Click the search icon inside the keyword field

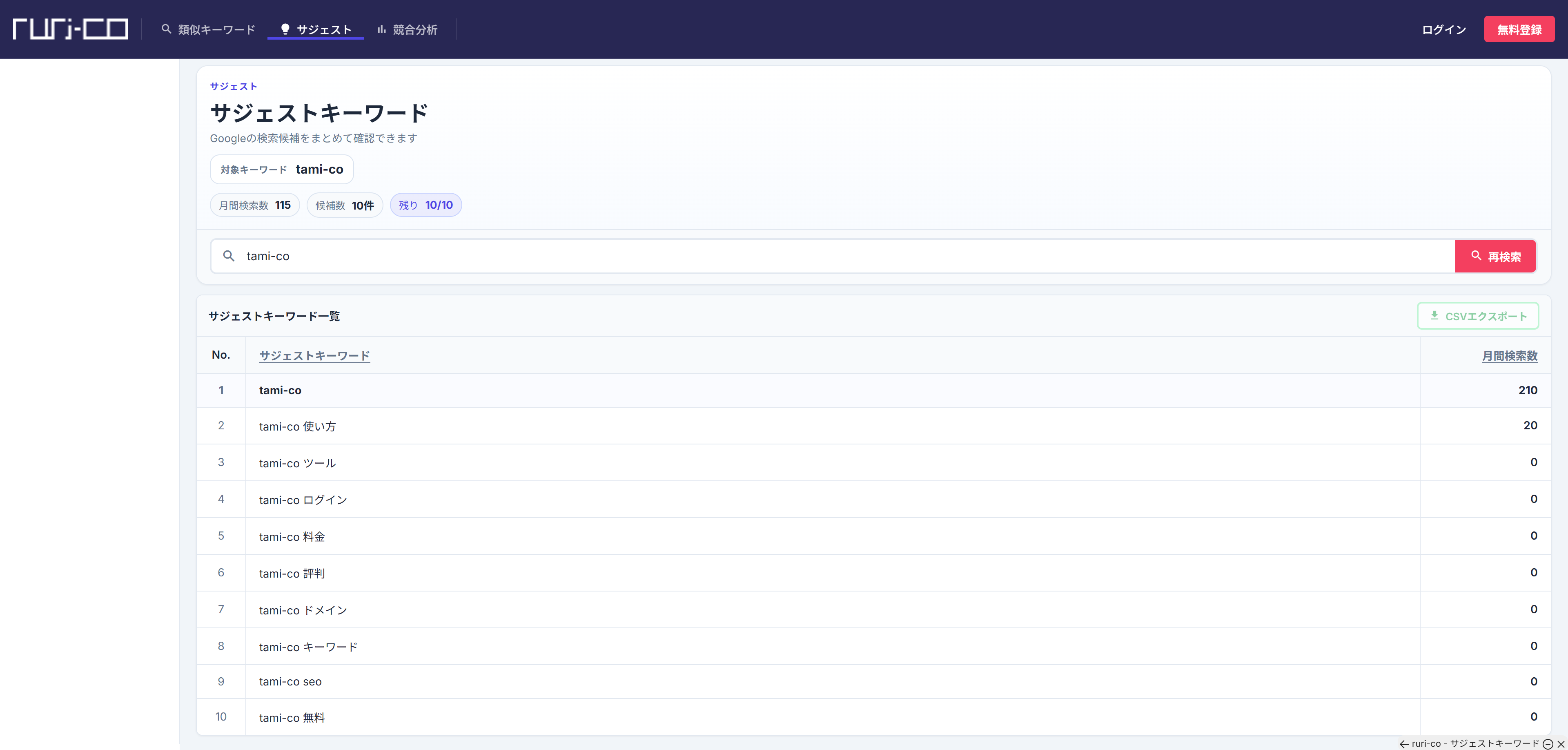point(229,256)
